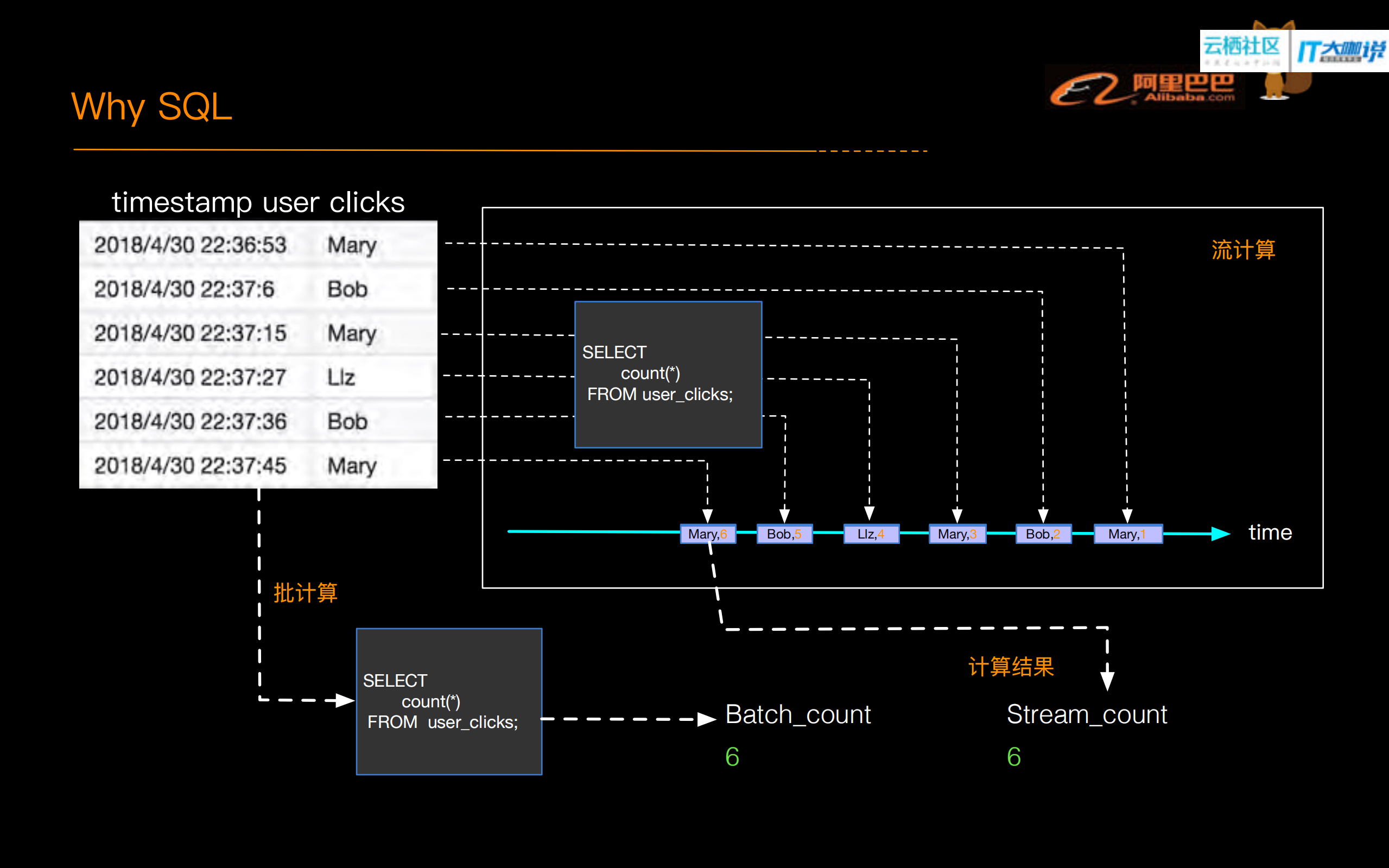
Task: Click the Stream_count result text
Action: (1087, 715)
